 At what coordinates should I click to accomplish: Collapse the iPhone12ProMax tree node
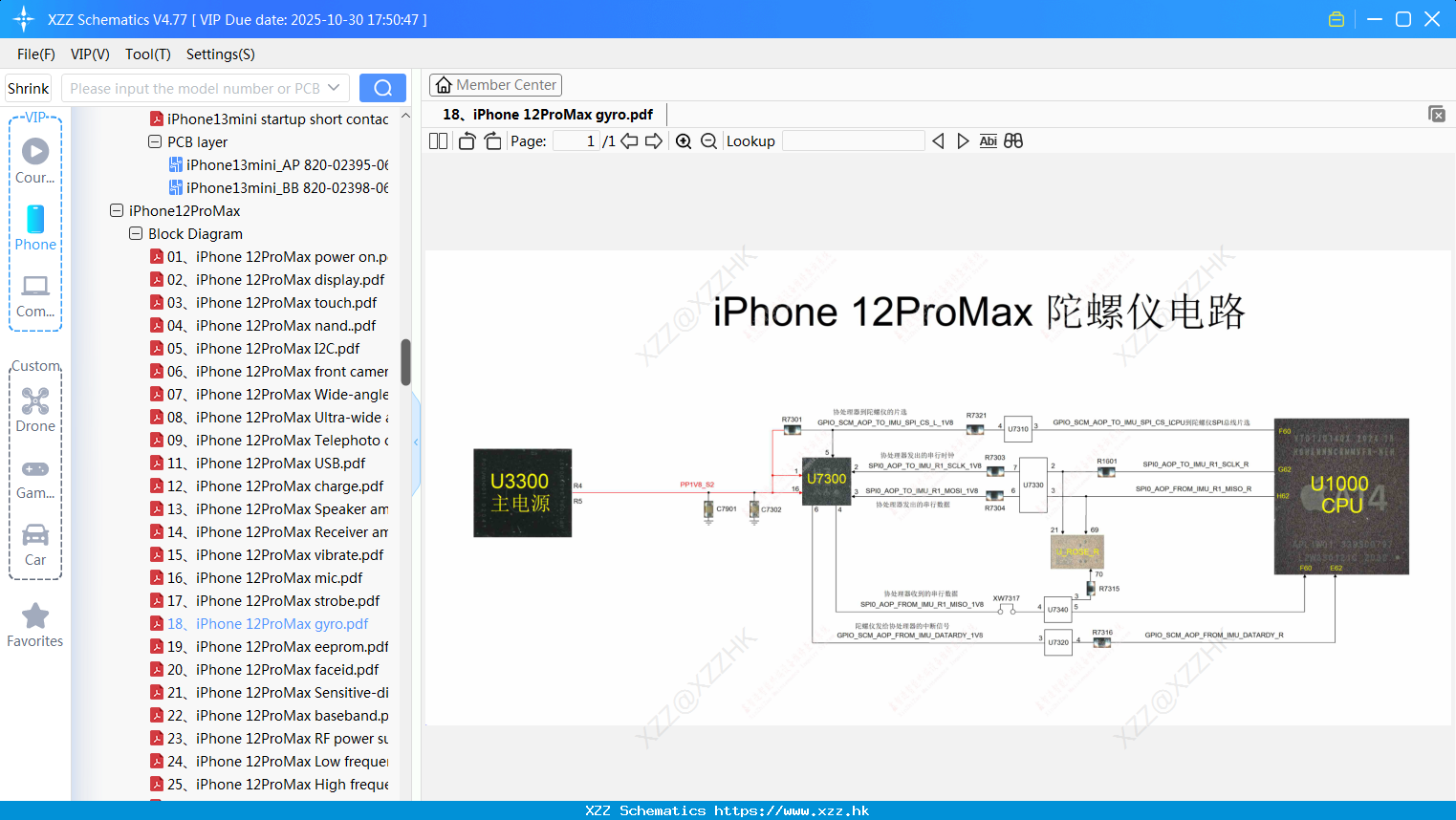[117, 210]
